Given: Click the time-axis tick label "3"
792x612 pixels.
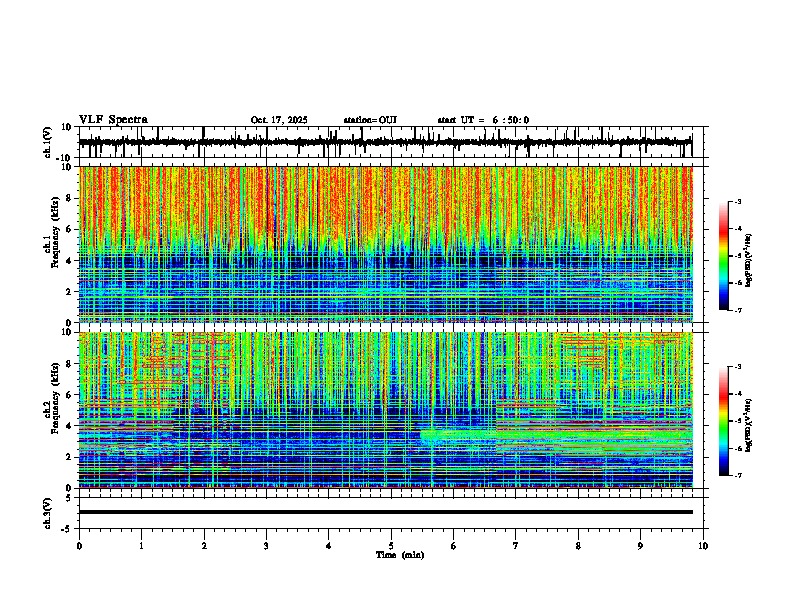Looking at the screenshot, I should pyautogui.click(x=266, y=546).
